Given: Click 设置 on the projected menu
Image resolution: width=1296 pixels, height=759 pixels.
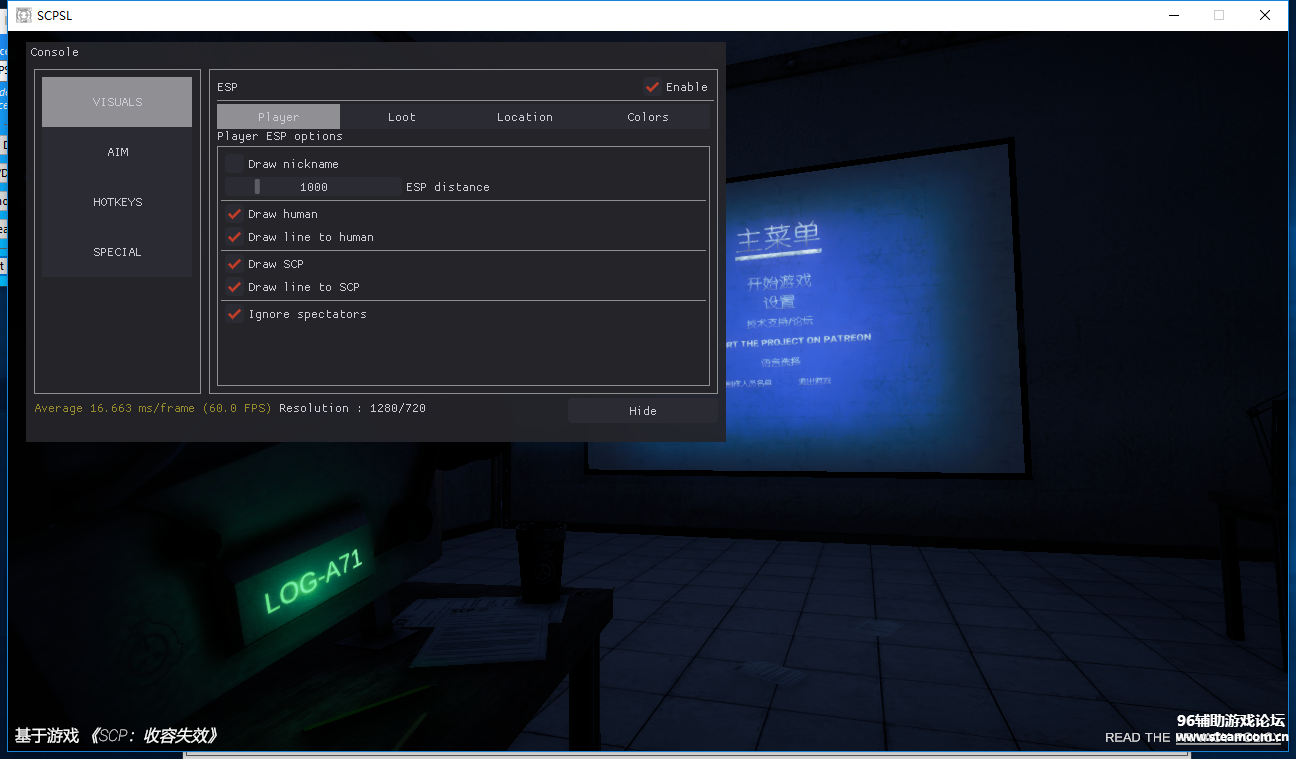Looking at the screenshot, I should pos(779,302).
